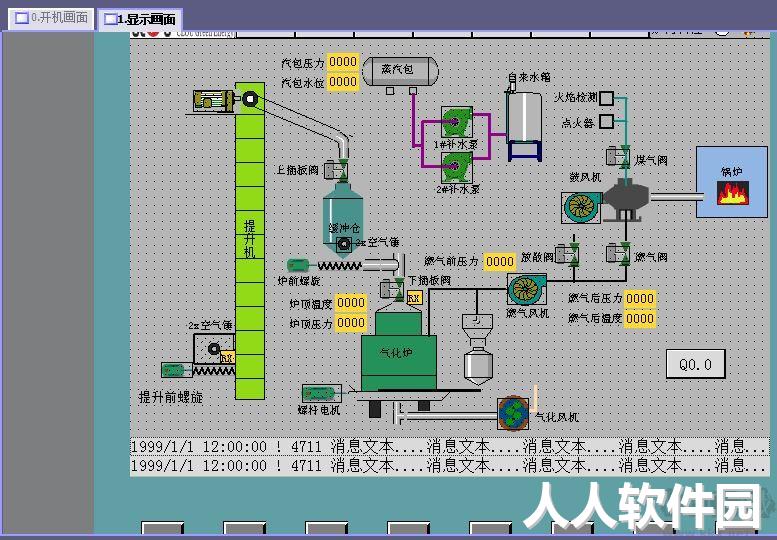Select the 气化炉 gasifier graphic

[399, 353]
